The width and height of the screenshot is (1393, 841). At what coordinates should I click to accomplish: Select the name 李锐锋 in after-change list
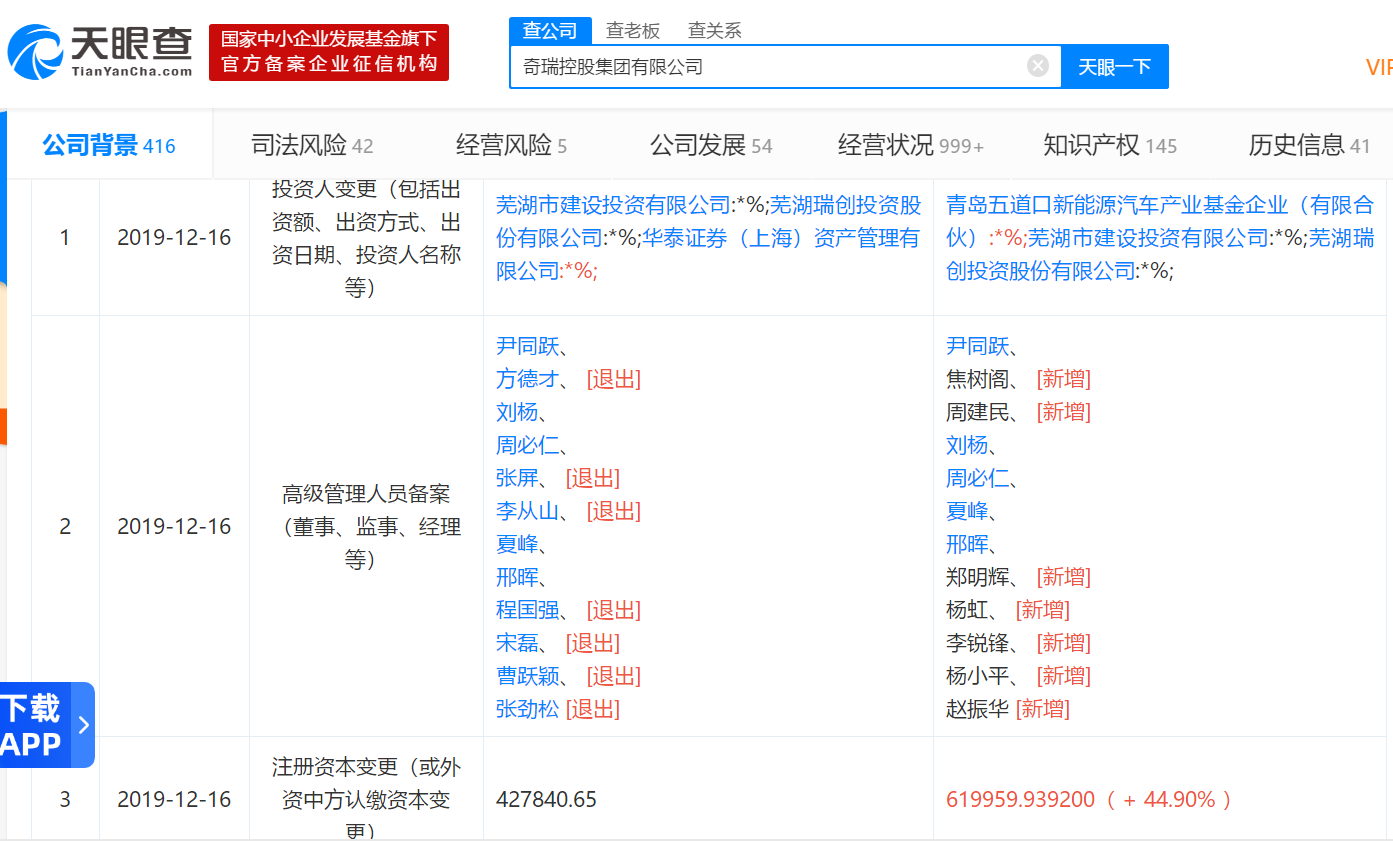978,644
